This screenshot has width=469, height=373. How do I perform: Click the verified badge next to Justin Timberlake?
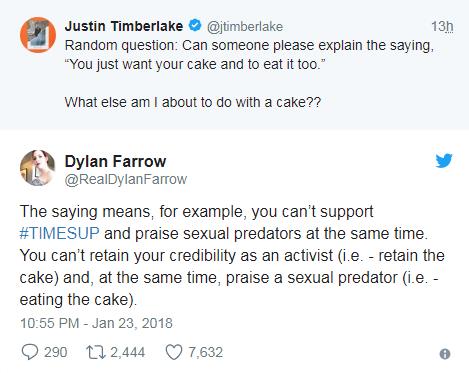tap(195, 26)
